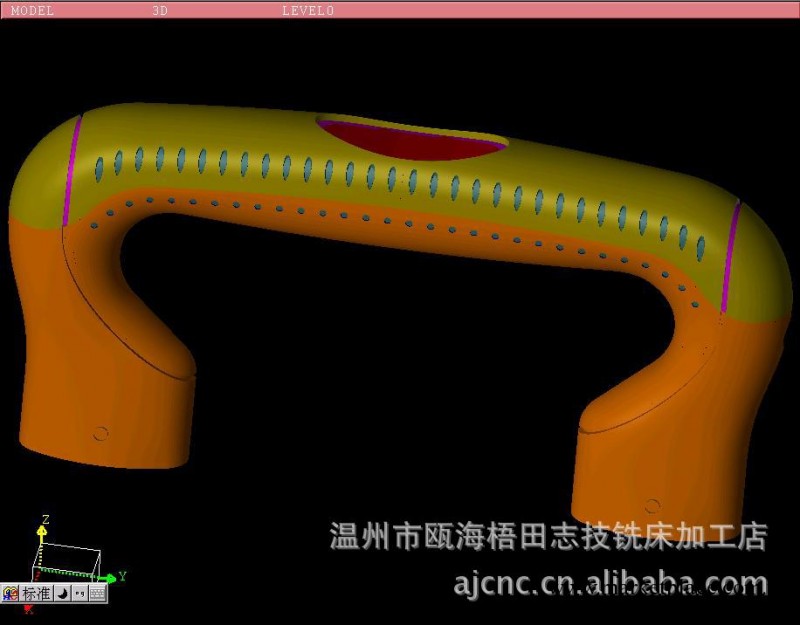800x625 pixels.
Task: Toggle the Chinese punctuation mode button
Action: click(79, 593)
